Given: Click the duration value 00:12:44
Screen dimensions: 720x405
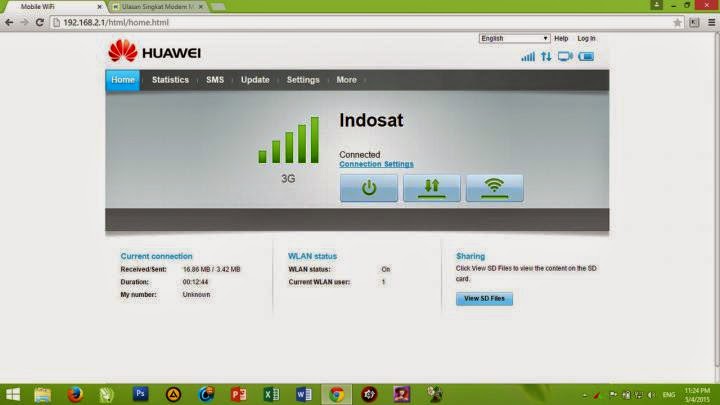Looking at the screenshot, I should [x=195, y=282].
